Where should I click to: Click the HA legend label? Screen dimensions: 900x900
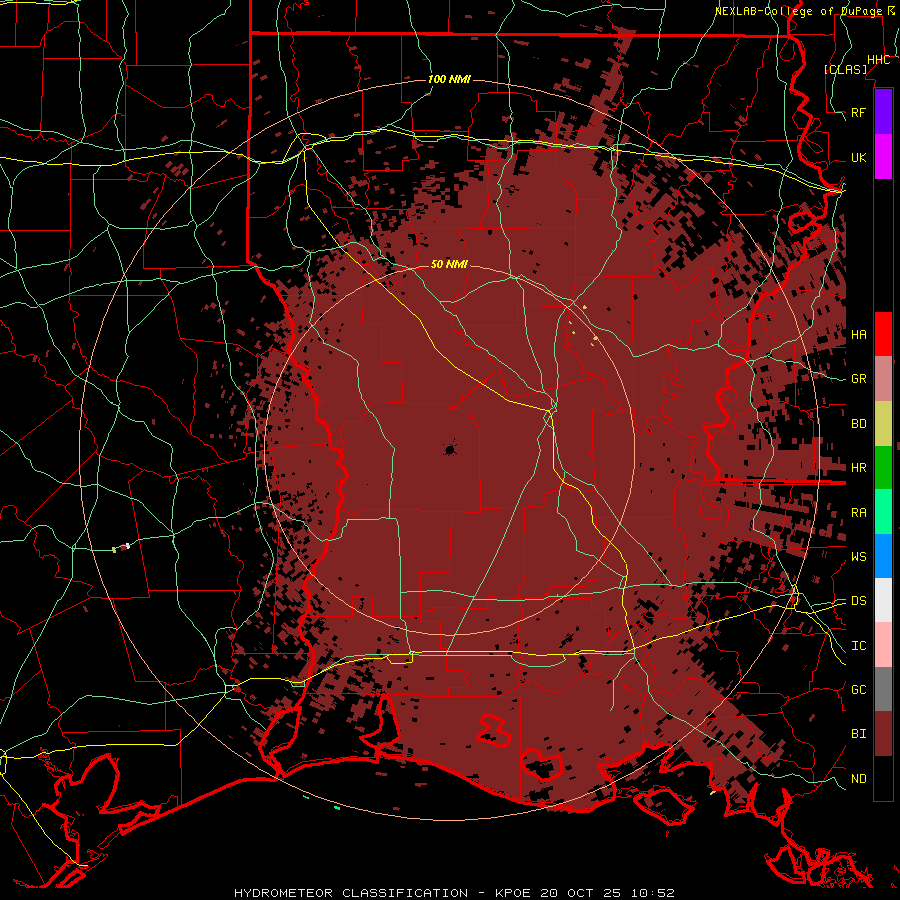859,334
